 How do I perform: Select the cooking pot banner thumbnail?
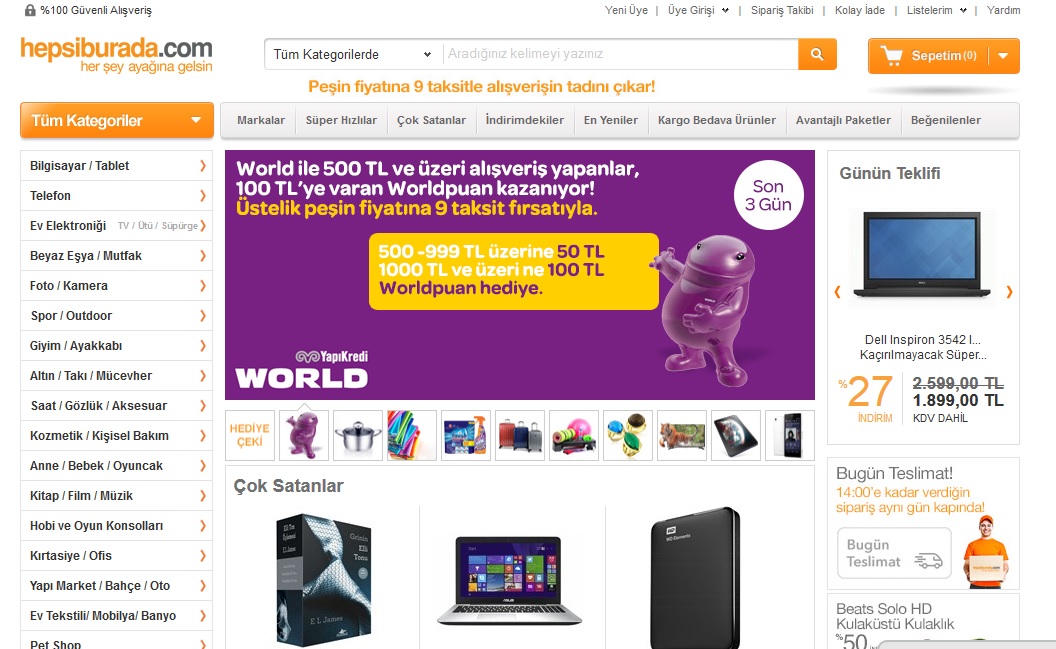click(x=358, y=436)
